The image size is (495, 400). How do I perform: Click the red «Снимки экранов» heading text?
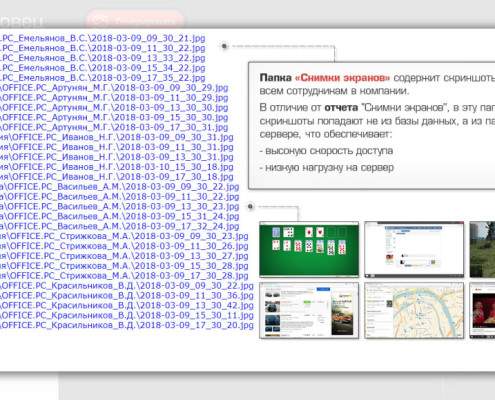(342, 78)
